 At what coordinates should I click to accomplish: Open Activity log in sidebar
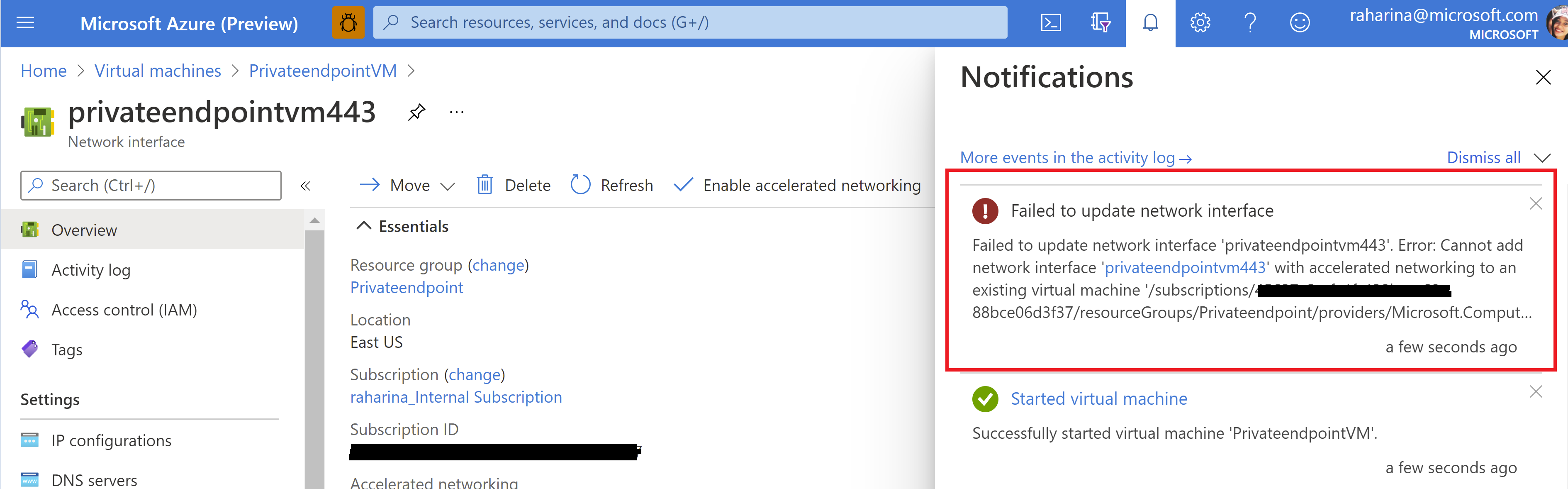click(x=91, y=270)
